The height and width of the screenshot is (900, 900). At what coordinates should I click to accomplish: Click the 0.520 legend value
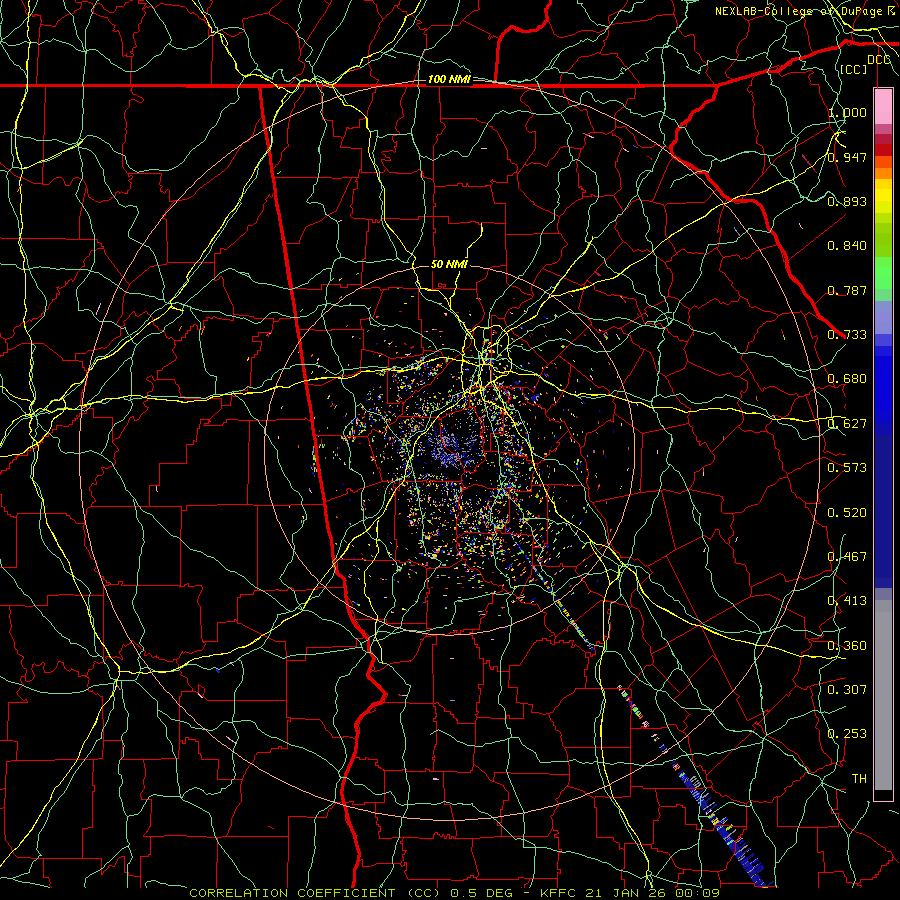847,513
